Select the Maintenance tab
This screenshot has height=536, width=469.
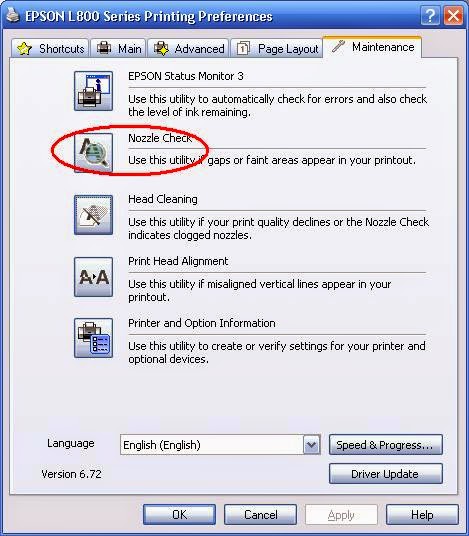[372, 47]
